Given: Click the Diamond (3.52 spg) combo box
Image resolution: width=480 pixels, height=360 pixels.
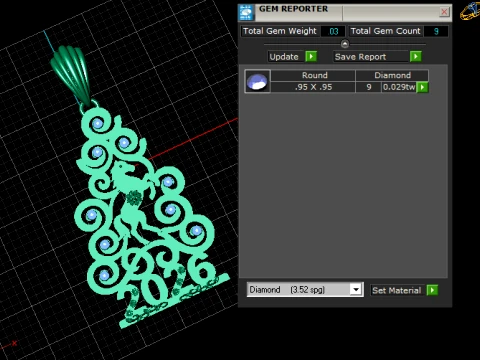Looking at the screenshot, I should pyautogui.click(x=305, y=289).
